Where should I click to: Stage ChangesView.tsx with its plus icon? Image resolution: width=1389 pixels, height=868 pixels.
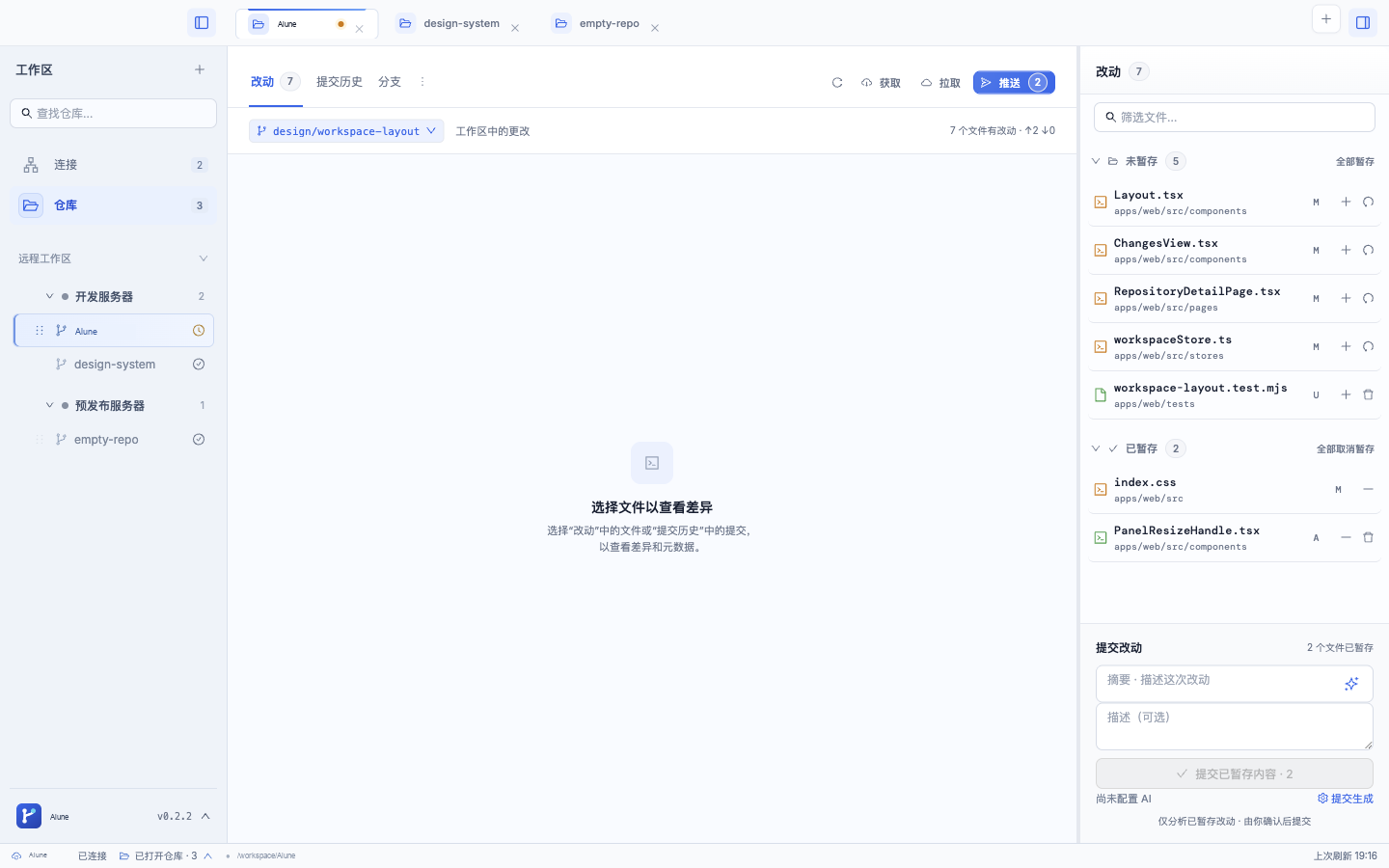(x=1346, y=250)
